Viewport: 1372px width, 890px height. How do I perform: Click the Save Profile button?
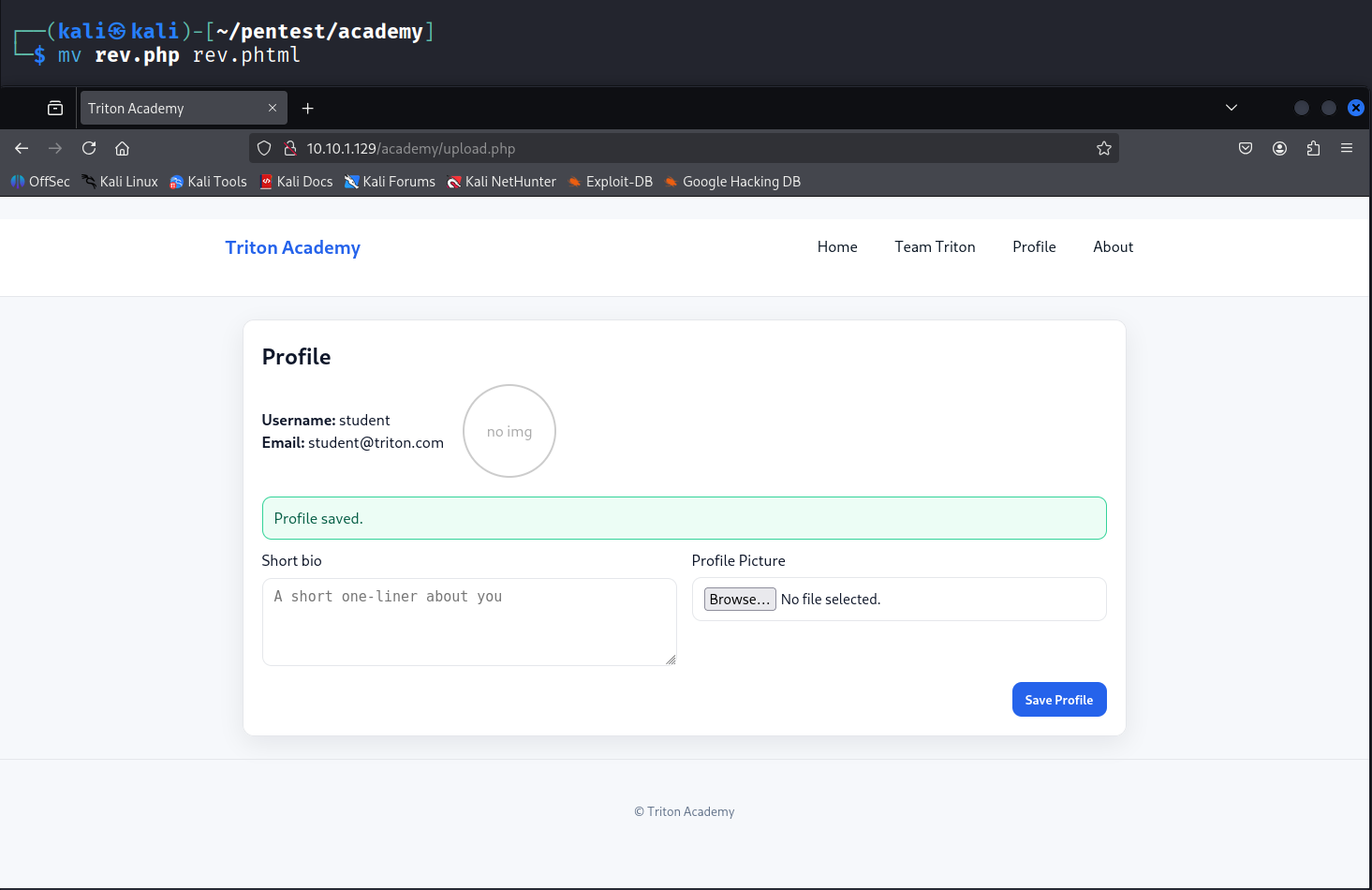coord(1058,700)
